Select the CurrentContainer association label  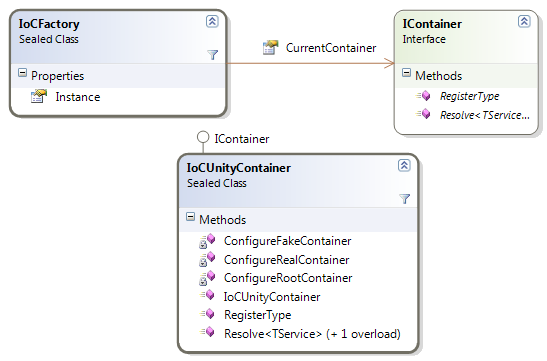(331, 48)
